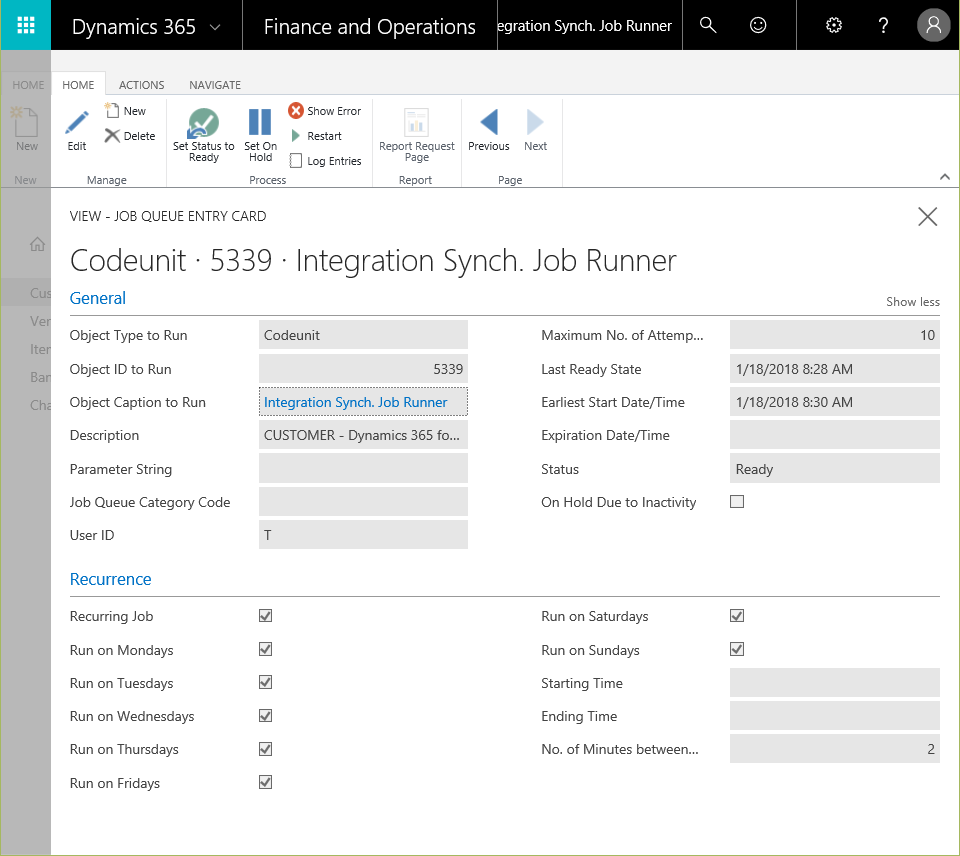Select the active HOME ribbon tab

coord(78,85)
